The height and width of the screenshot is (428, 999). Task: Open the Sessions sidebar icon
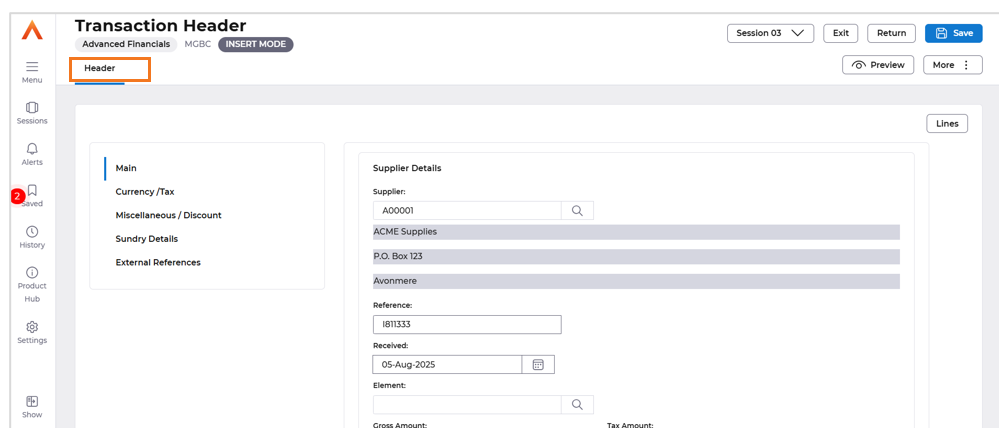tap(32, 107)
